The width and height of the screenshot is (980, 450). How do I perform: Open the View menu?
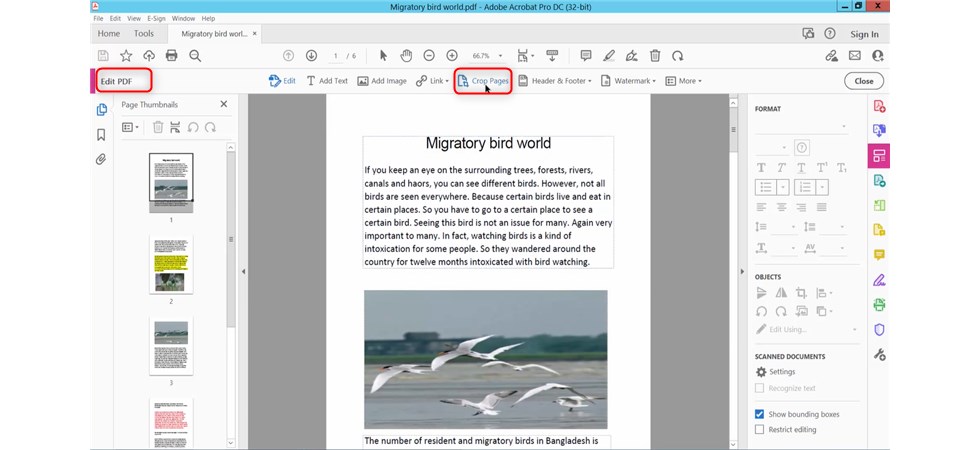pyautogui.click(x=134, y=19)
